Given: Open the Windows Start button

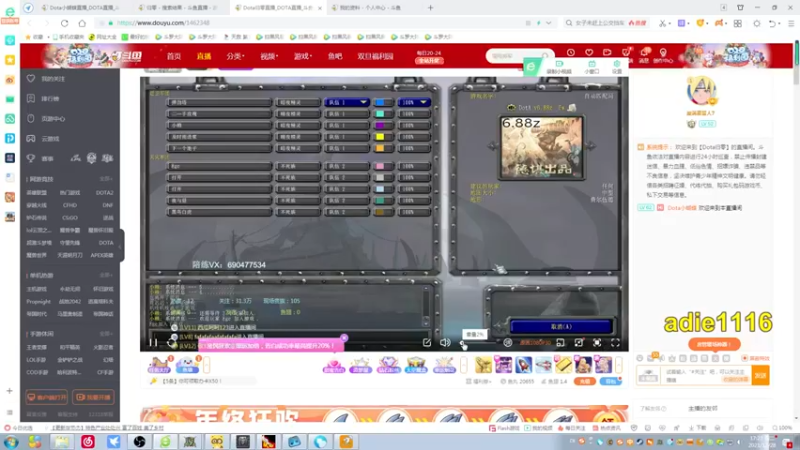Looking at the screenshot, I should [x=11, y=441].
